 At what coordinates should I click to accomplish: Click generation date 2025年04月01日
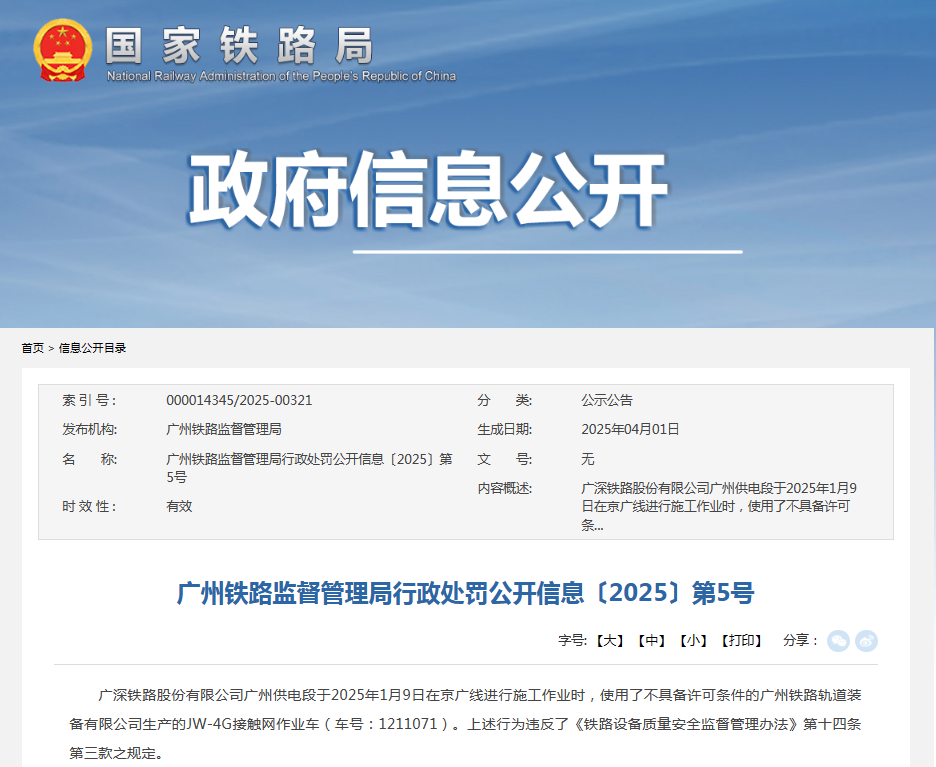(630, 430)
